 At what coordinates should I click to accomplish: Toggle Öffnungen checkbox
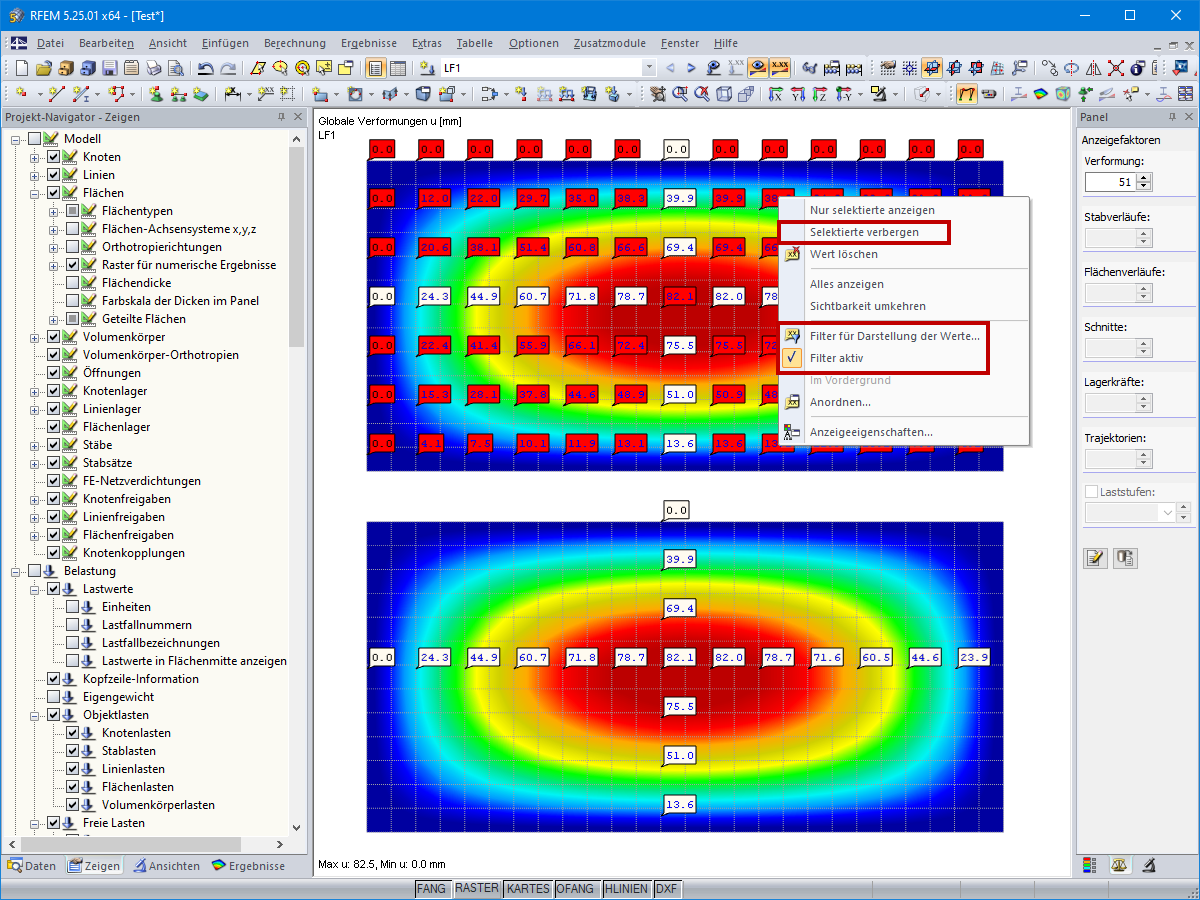(x=54, y=373)
